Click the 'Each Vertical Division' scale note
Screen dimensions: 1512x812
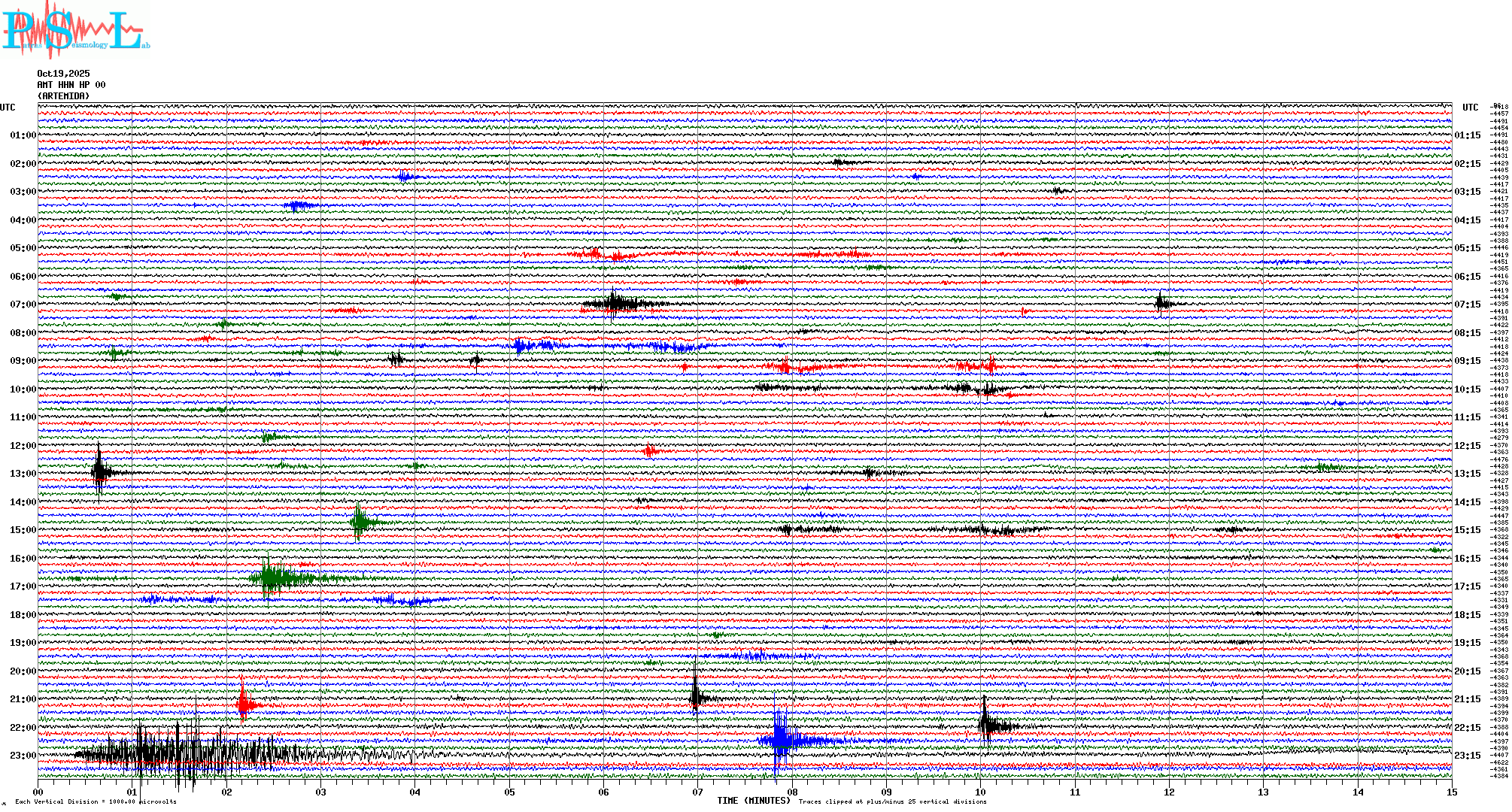coord(96,801)
